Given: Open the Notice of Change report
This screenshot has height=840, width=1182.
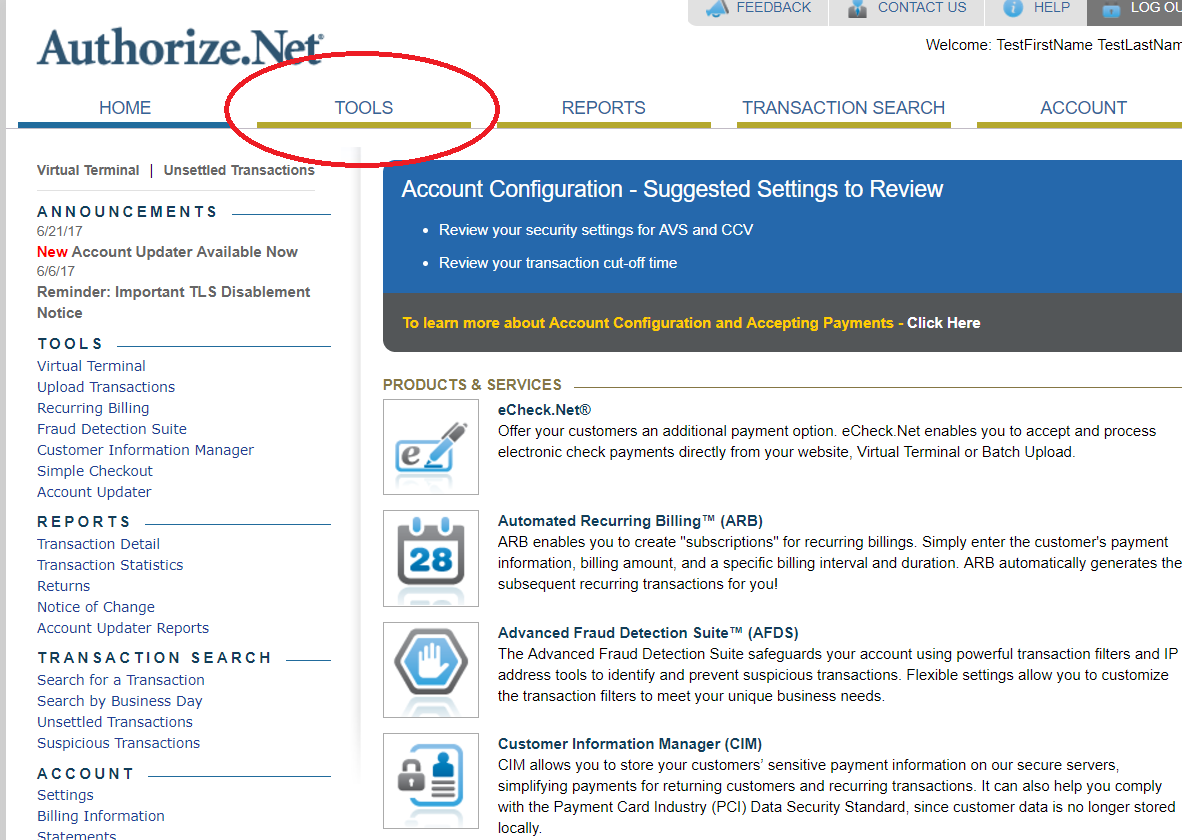Looking at the screenshot, I should point(96,607).
